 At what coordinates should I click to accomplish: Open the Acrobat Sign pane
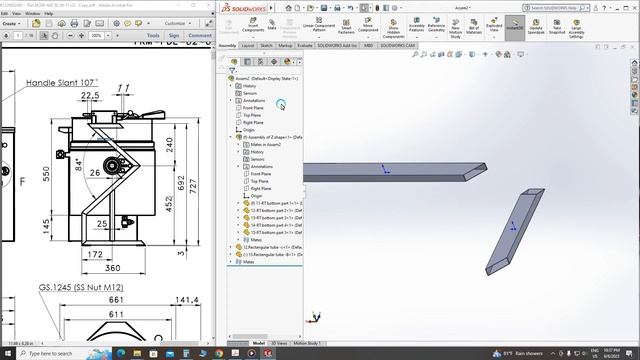(174, 36)
